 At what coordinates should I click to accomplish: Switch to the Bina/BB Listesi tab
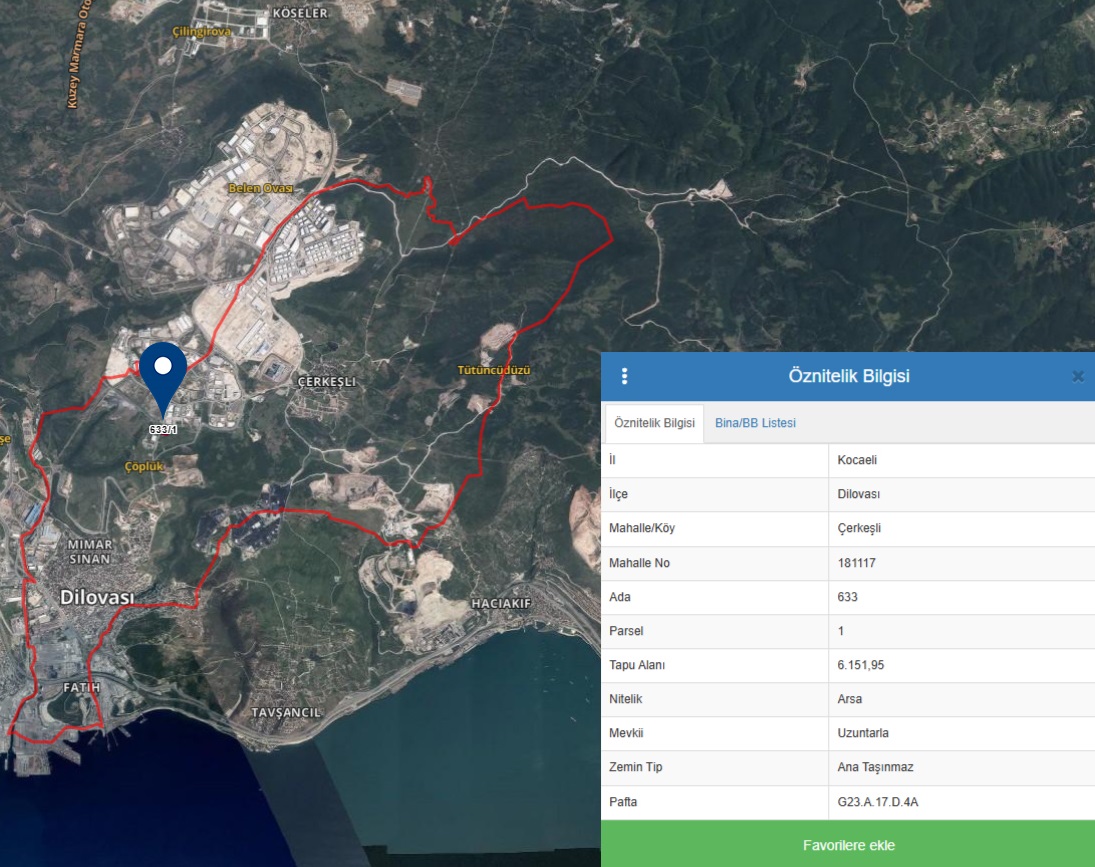coord(755,423)
